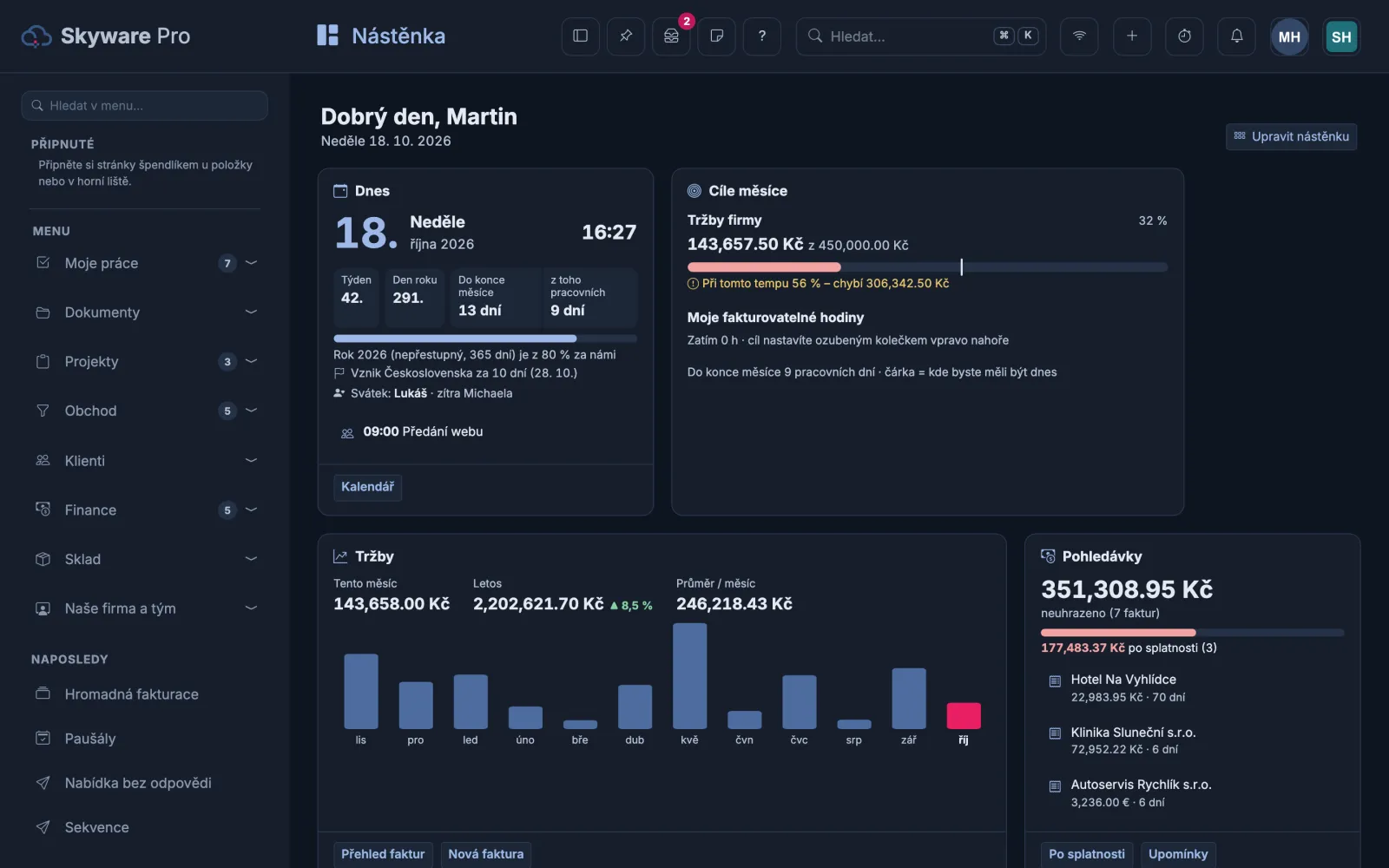
Task: Expand the Klienti menu chevron
Action: point(251,460)
